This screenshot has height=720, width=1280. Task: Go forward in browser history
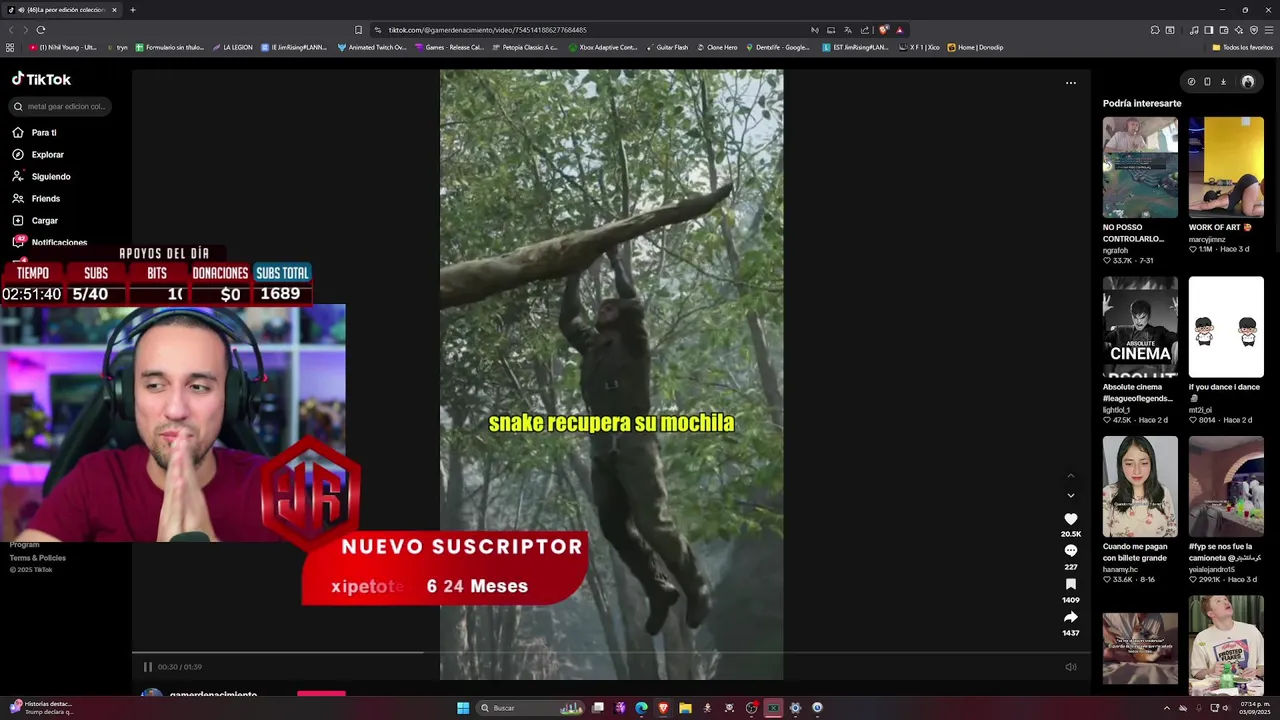pos(24,30)
